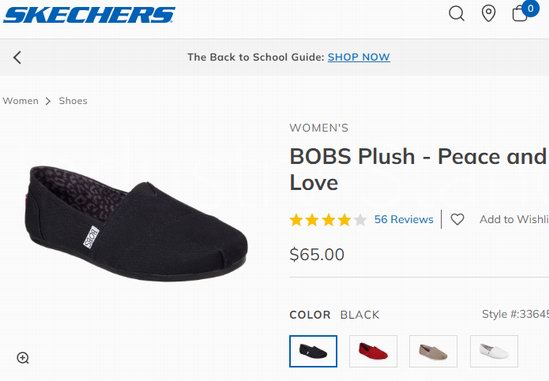Select the white shoe color swatch
549x381 pixels.
pos(494,351)
